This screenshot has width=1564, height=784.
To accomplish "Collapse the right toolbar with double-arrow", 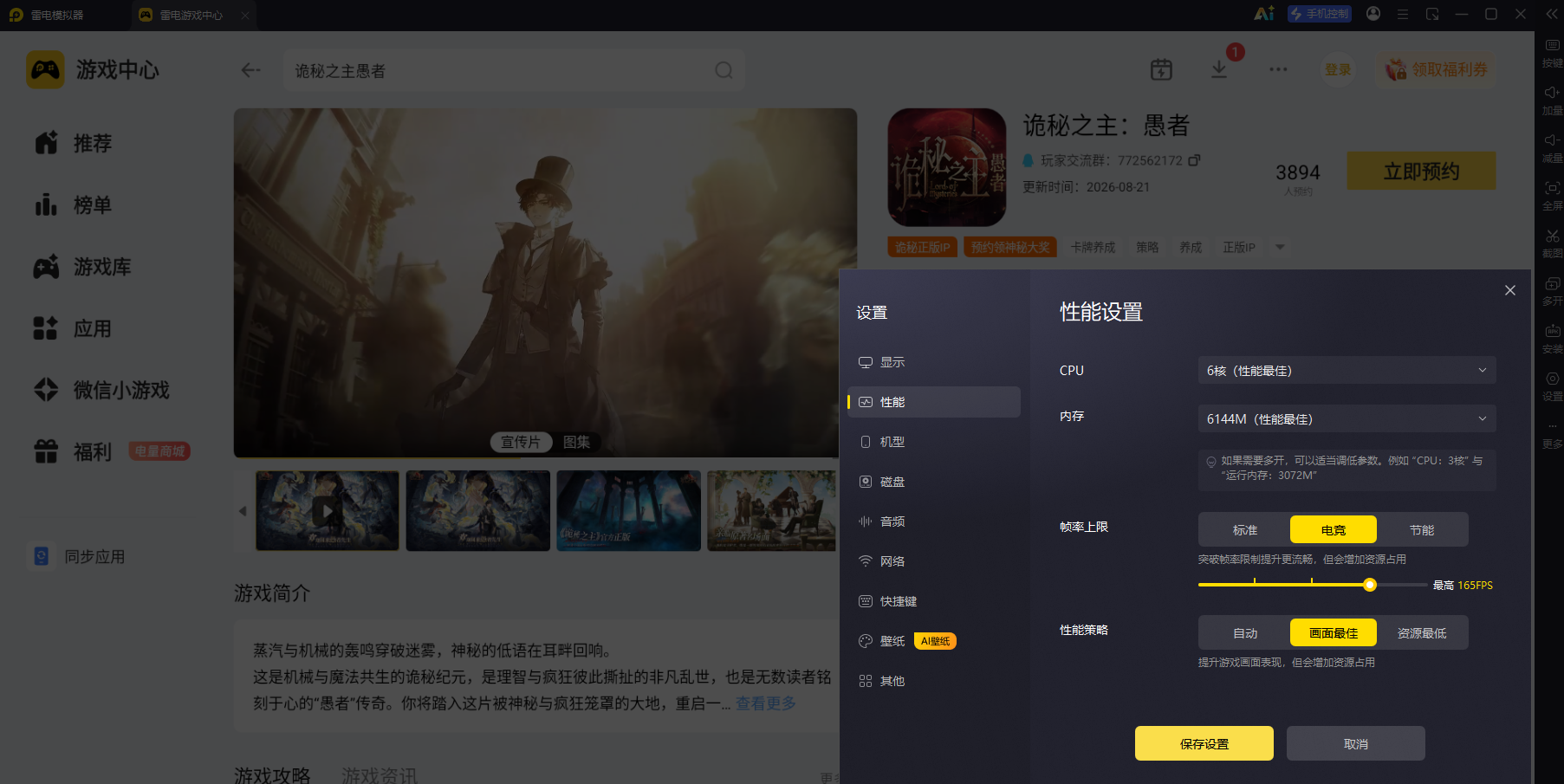I will tap(1552, 14).
